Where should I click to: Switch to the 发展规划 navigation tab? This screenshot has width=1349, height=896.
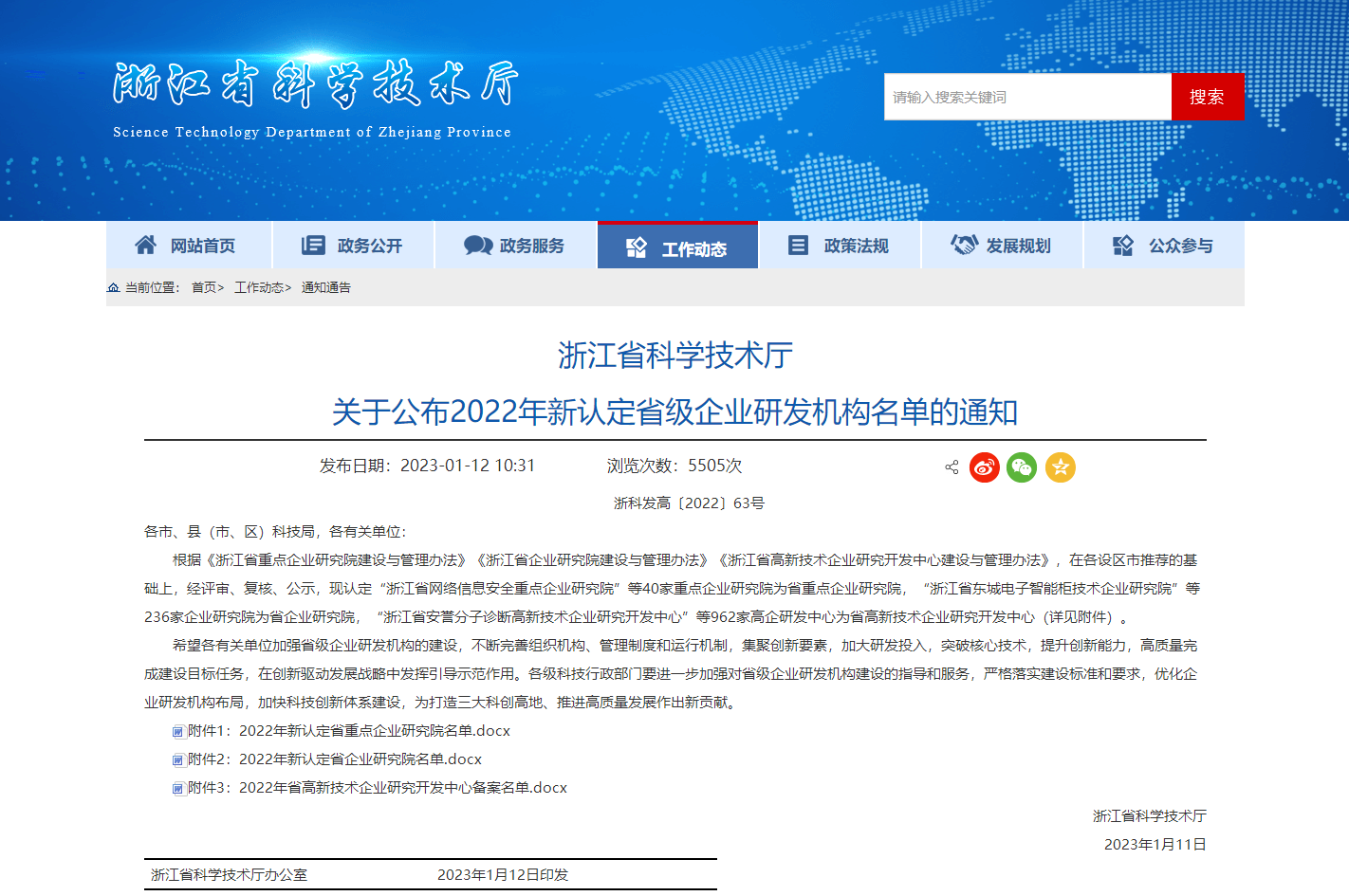coord(1002,246)
